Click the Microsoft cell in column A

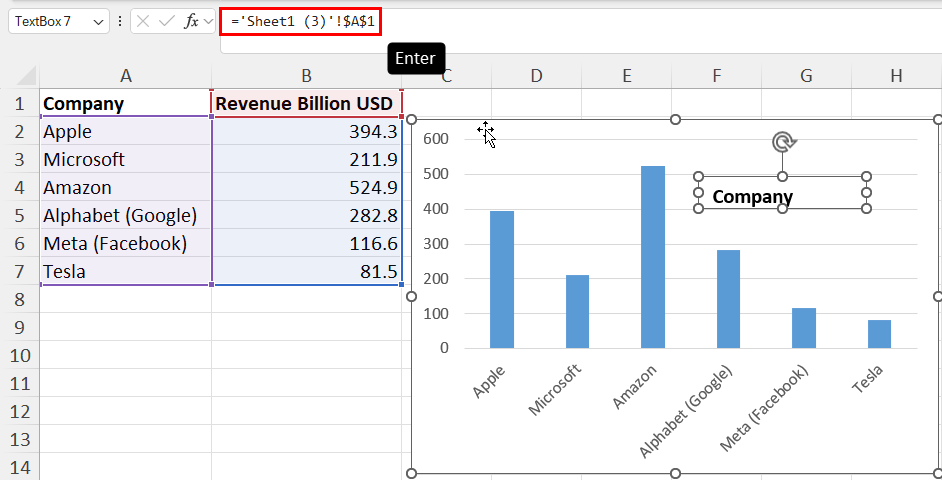[126, 159]
